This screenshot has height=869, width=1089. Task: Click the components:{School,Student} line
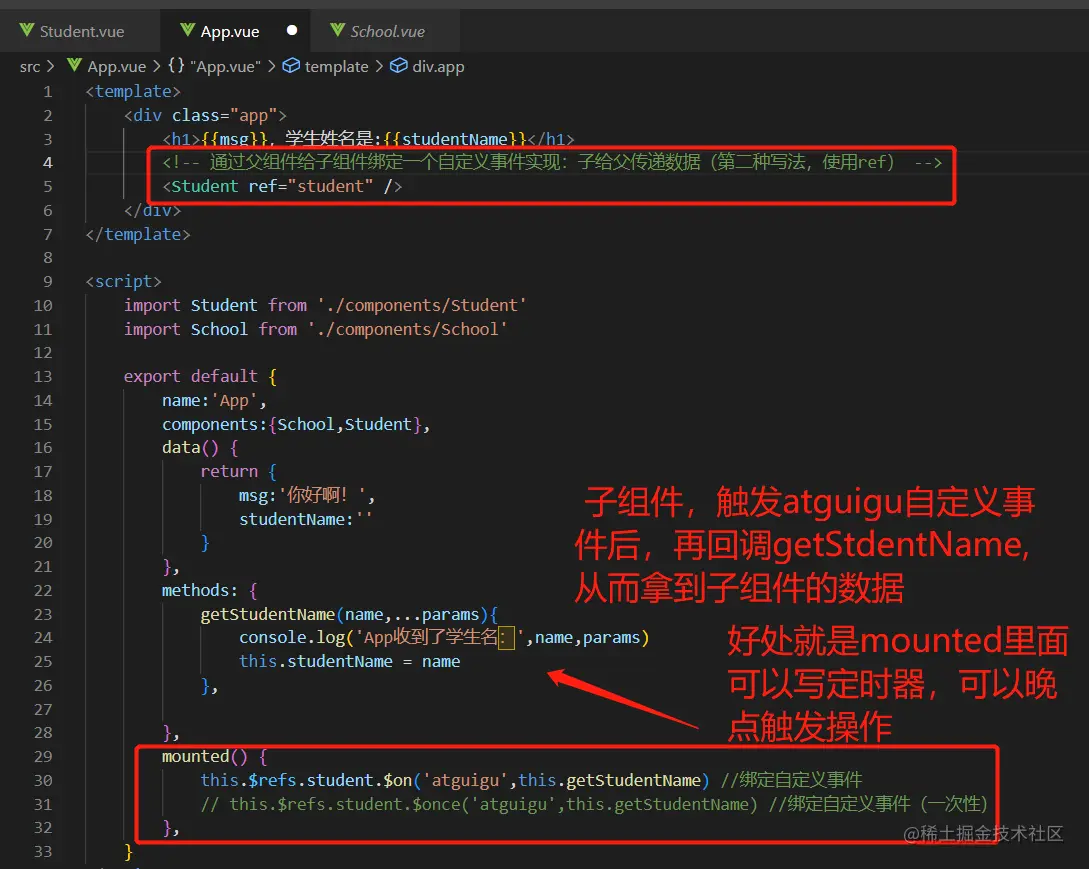(x=296, y=424)
